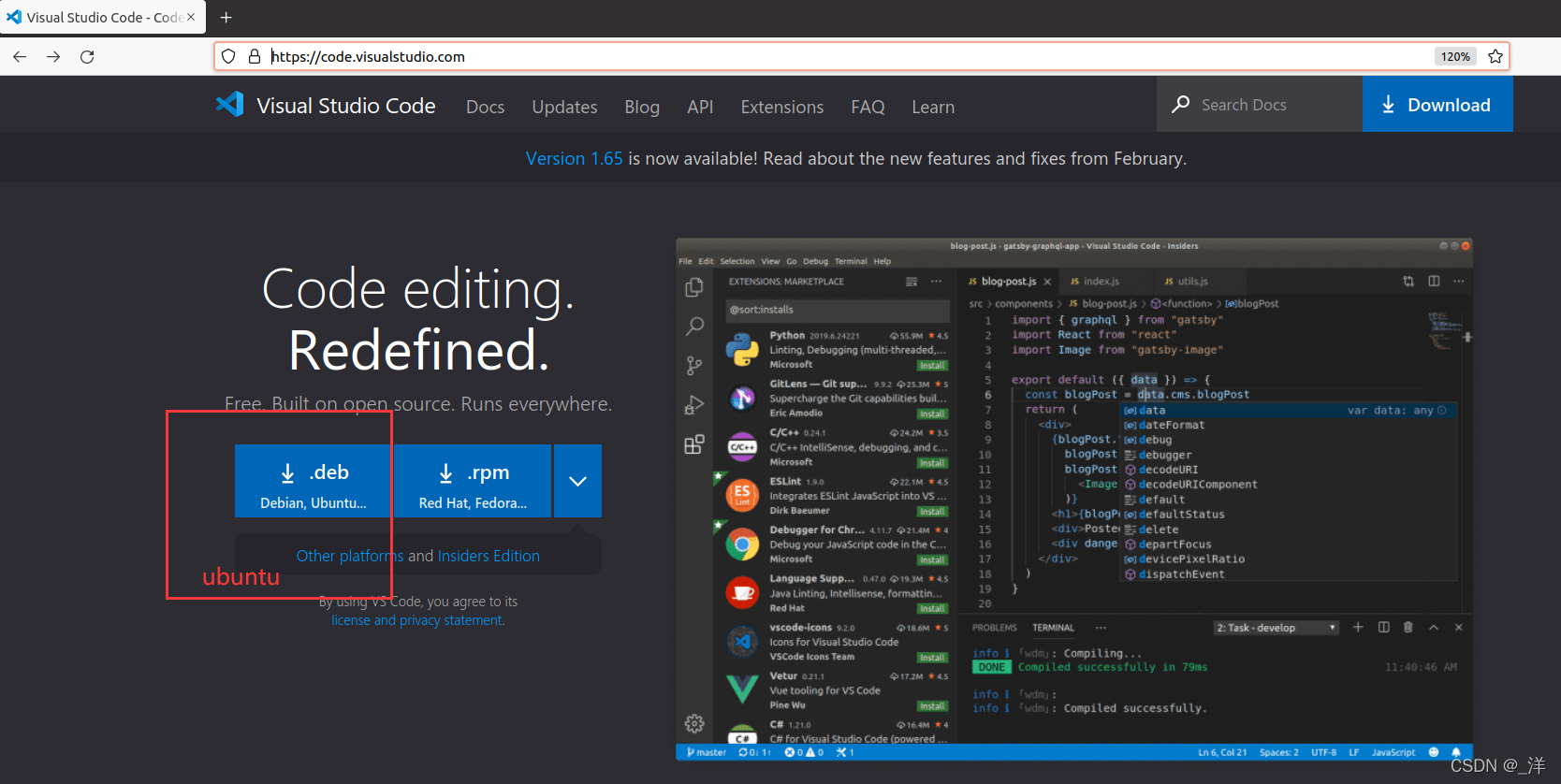Screen dimensions: 1561x784
Task: Click the notification bell in status bar
Action: [1455, 752]
